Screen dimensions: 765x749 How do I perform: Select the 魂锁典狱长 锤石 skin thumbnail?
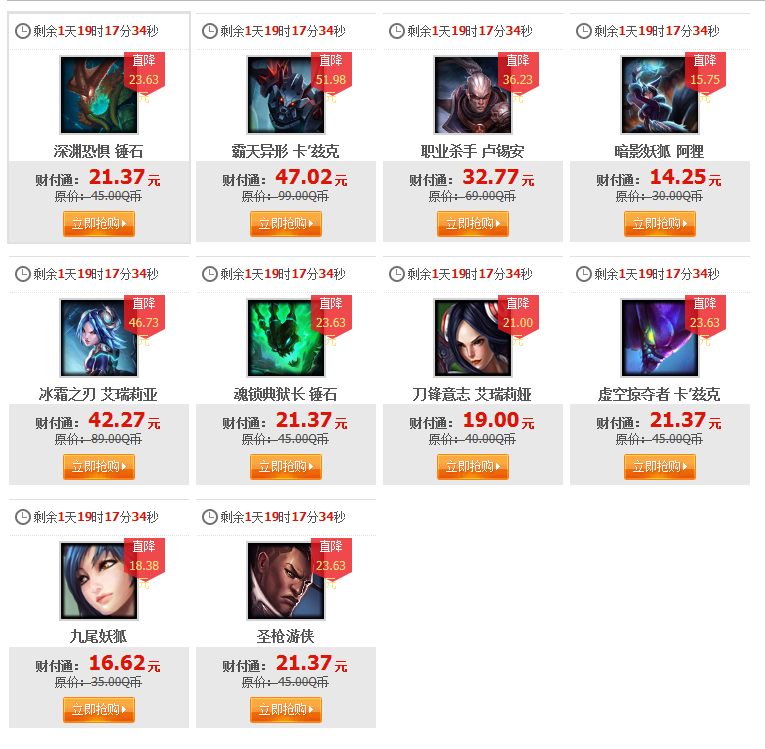point(286,338)
